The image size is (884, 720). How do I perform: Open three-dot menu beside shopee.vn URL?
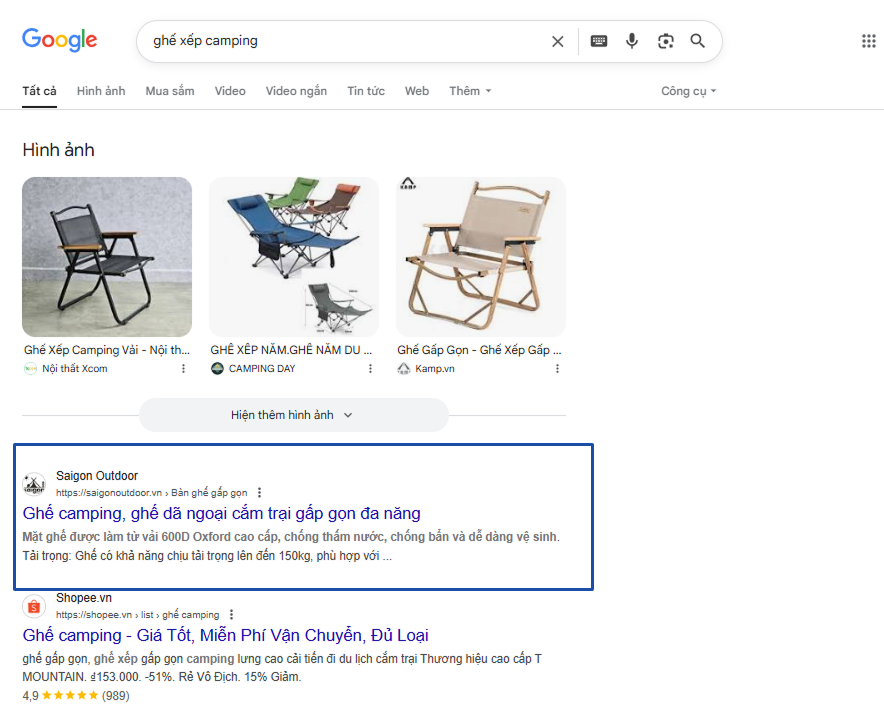point(231,614)
